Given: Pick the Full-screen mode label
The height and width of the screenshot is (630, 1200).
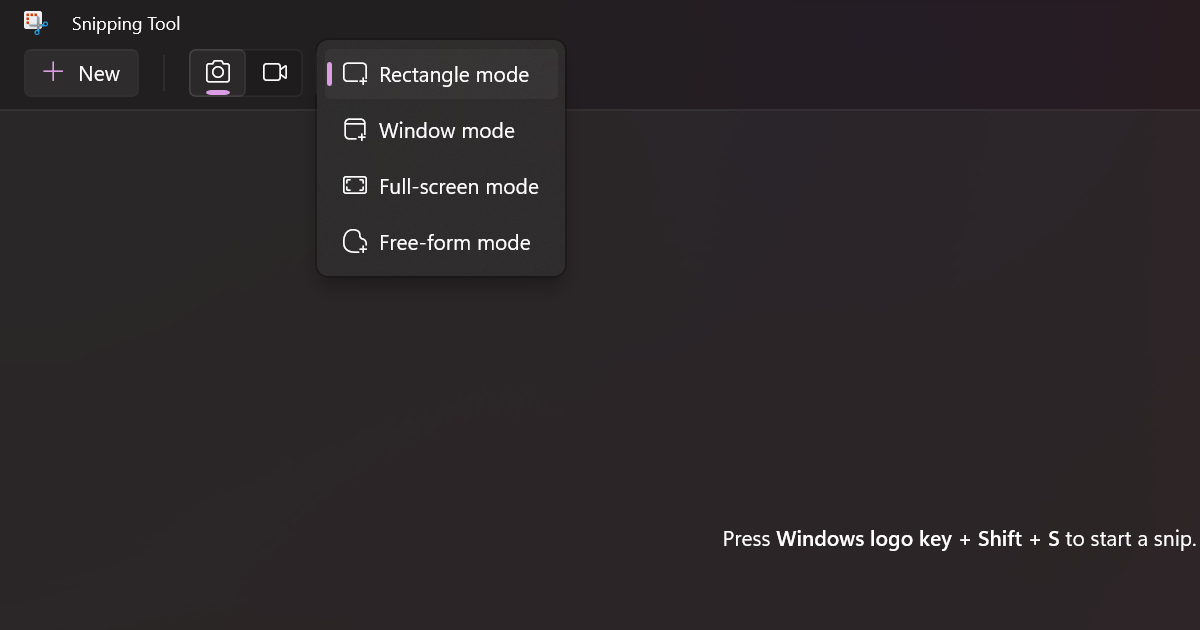Looking at the screenshot, I should [x=459, y=187].
